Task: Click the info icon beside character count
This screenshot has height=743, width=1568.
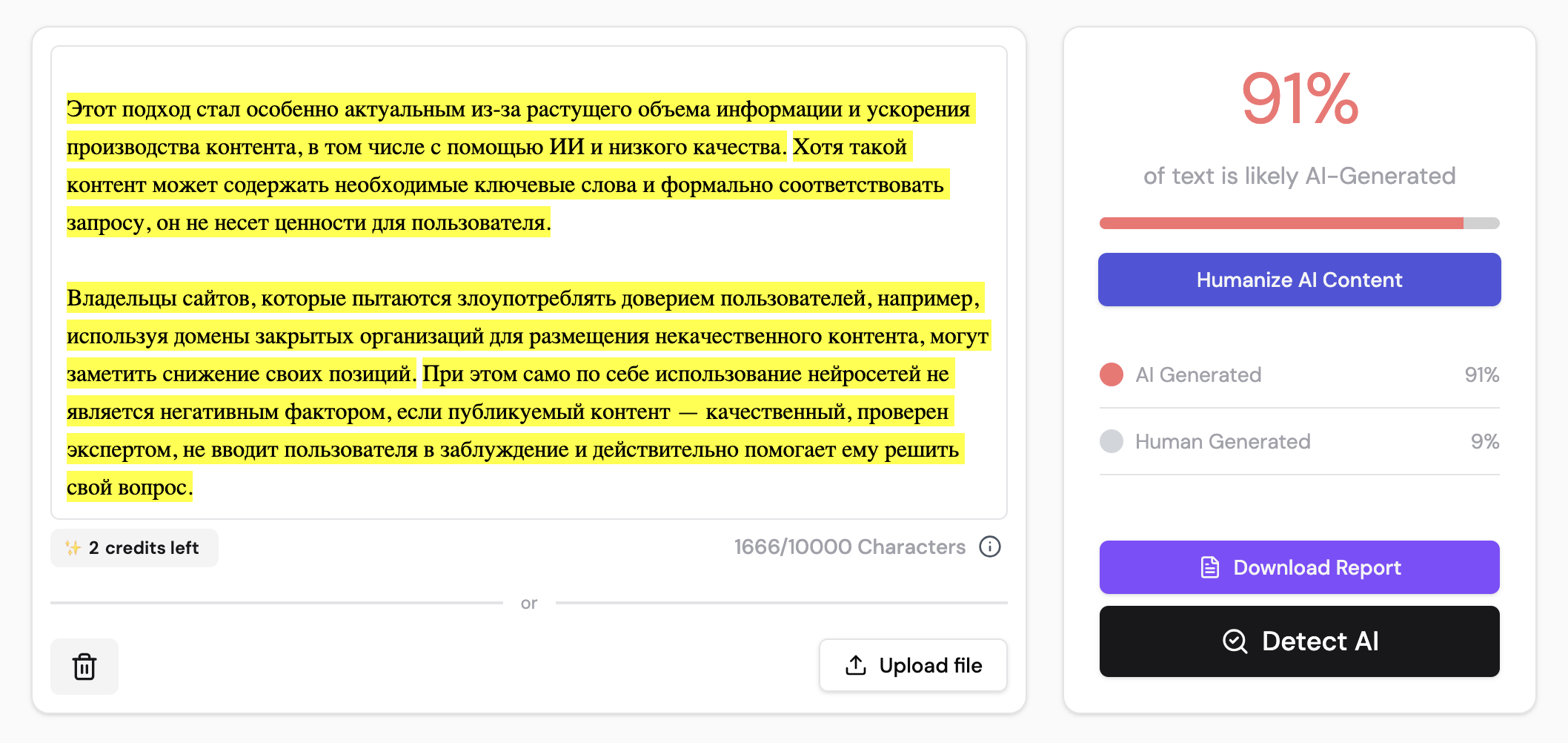Action: 990,546
